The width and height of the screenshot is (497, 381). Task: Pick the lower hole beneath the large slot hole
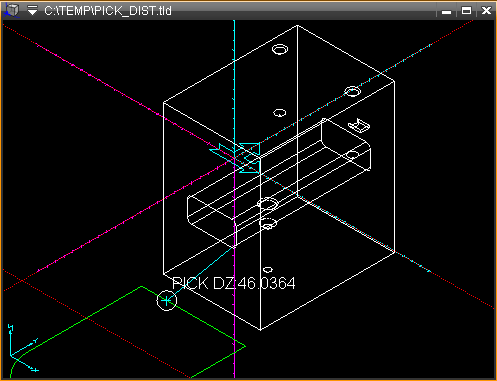point(268,223)
